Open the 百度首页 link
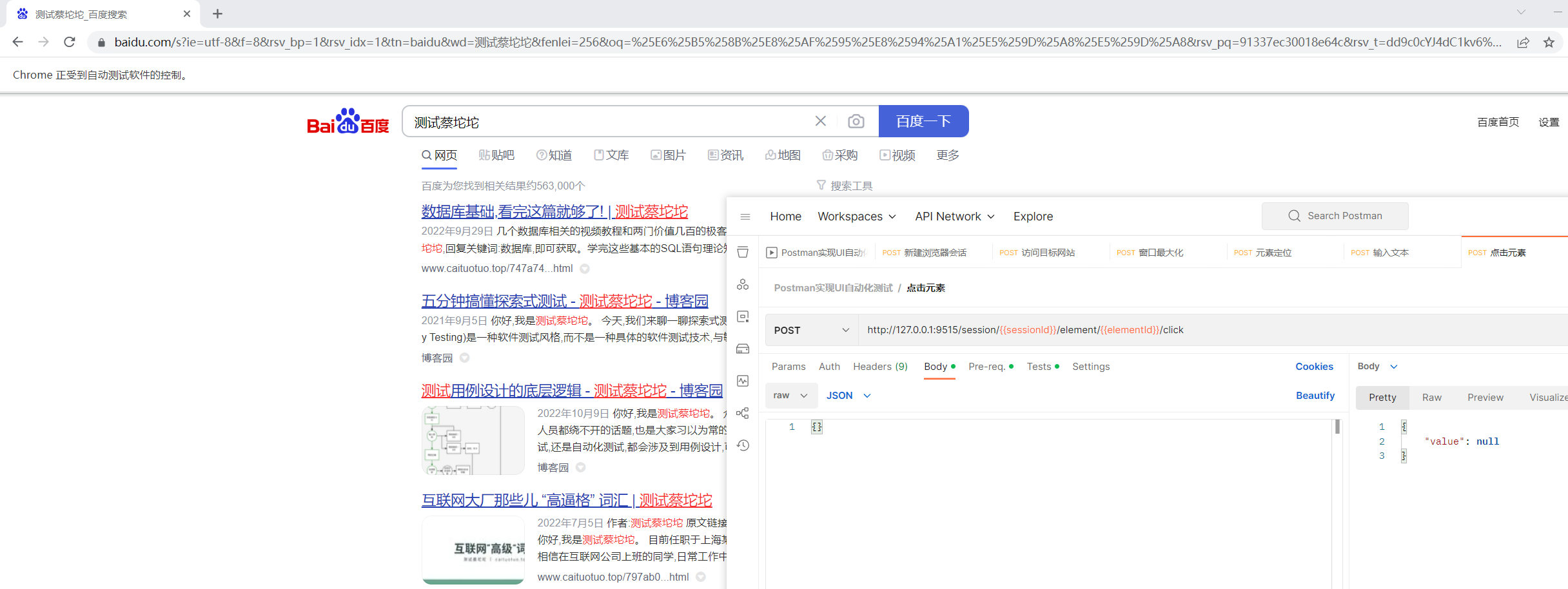1568x589 pixels. click(x=1498, y=122)
